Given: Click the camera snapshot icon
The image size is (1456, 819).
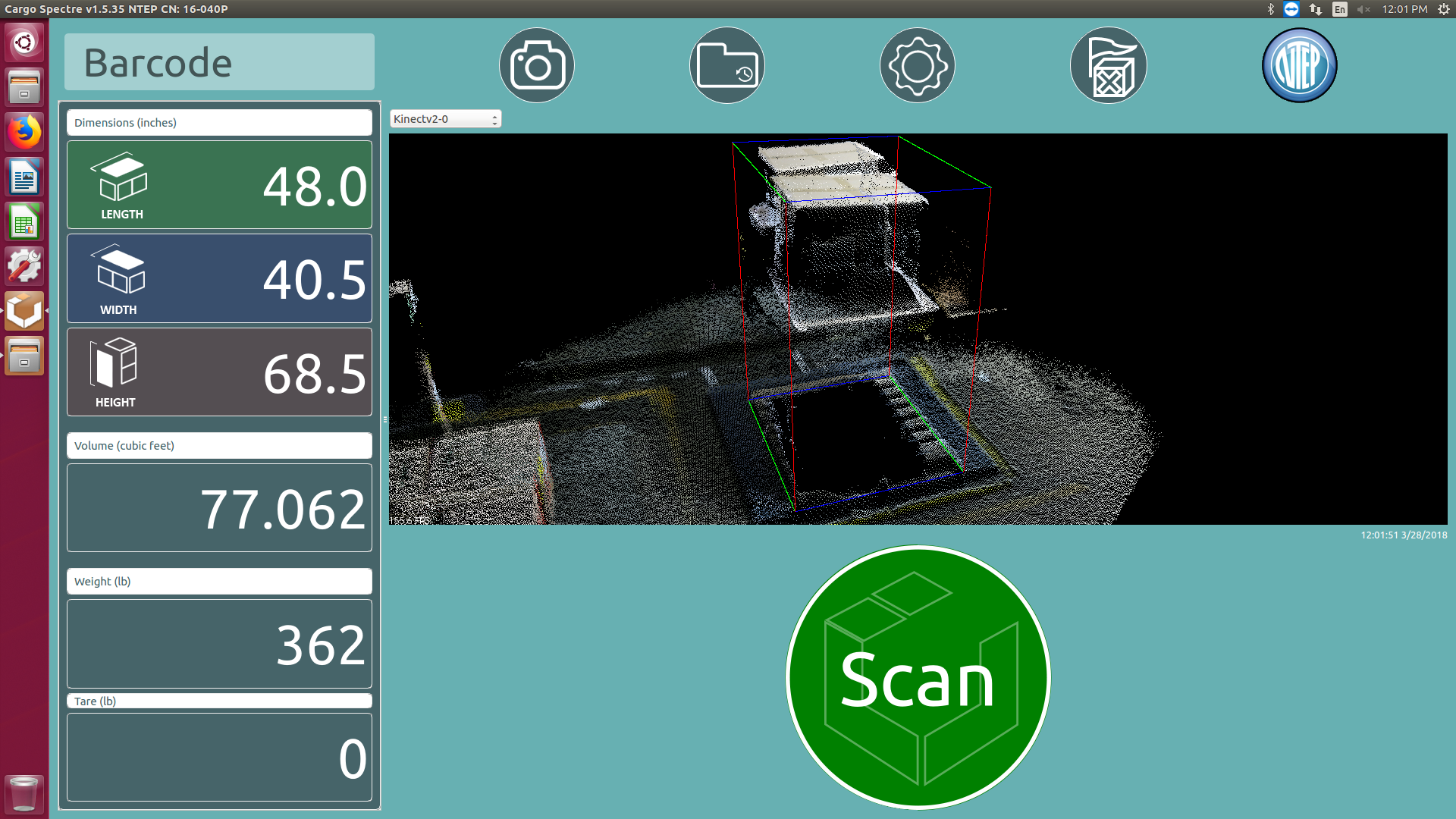Looking at the screenshot, I should [x=537, y=65].
